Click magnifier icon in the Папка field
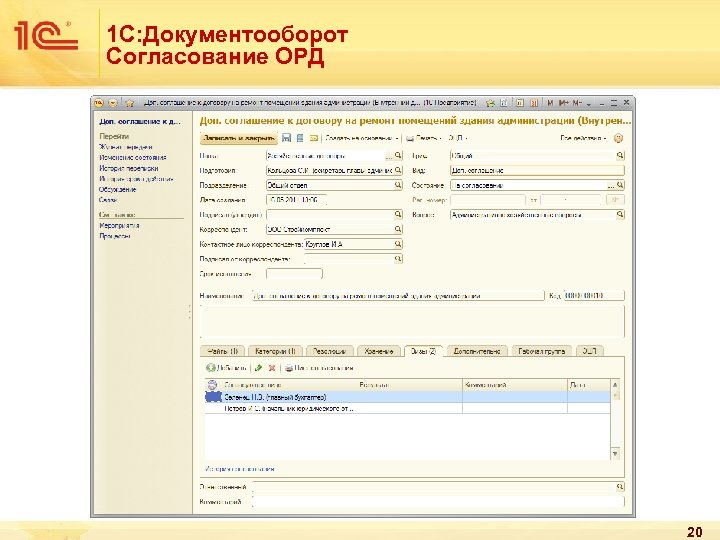Screen dimensions: 720x540 pos(398,156)
